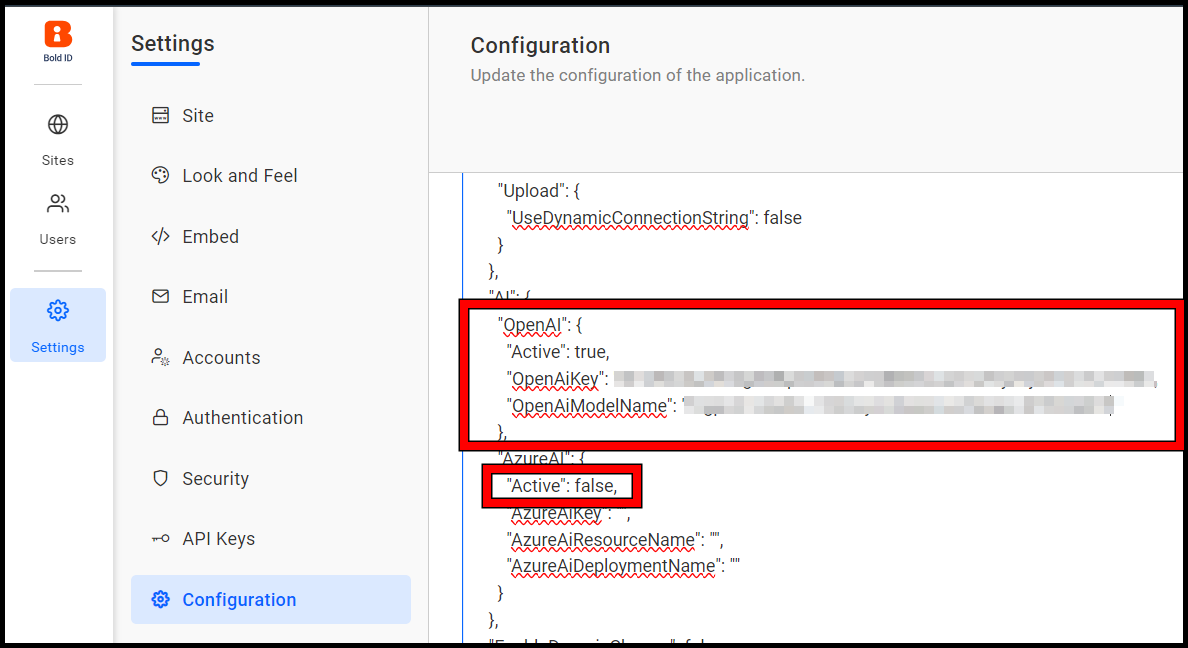The height and width of the screenshot is (648, 1188).
Task: Select the Sites globe icon
Action: (57, 124)
